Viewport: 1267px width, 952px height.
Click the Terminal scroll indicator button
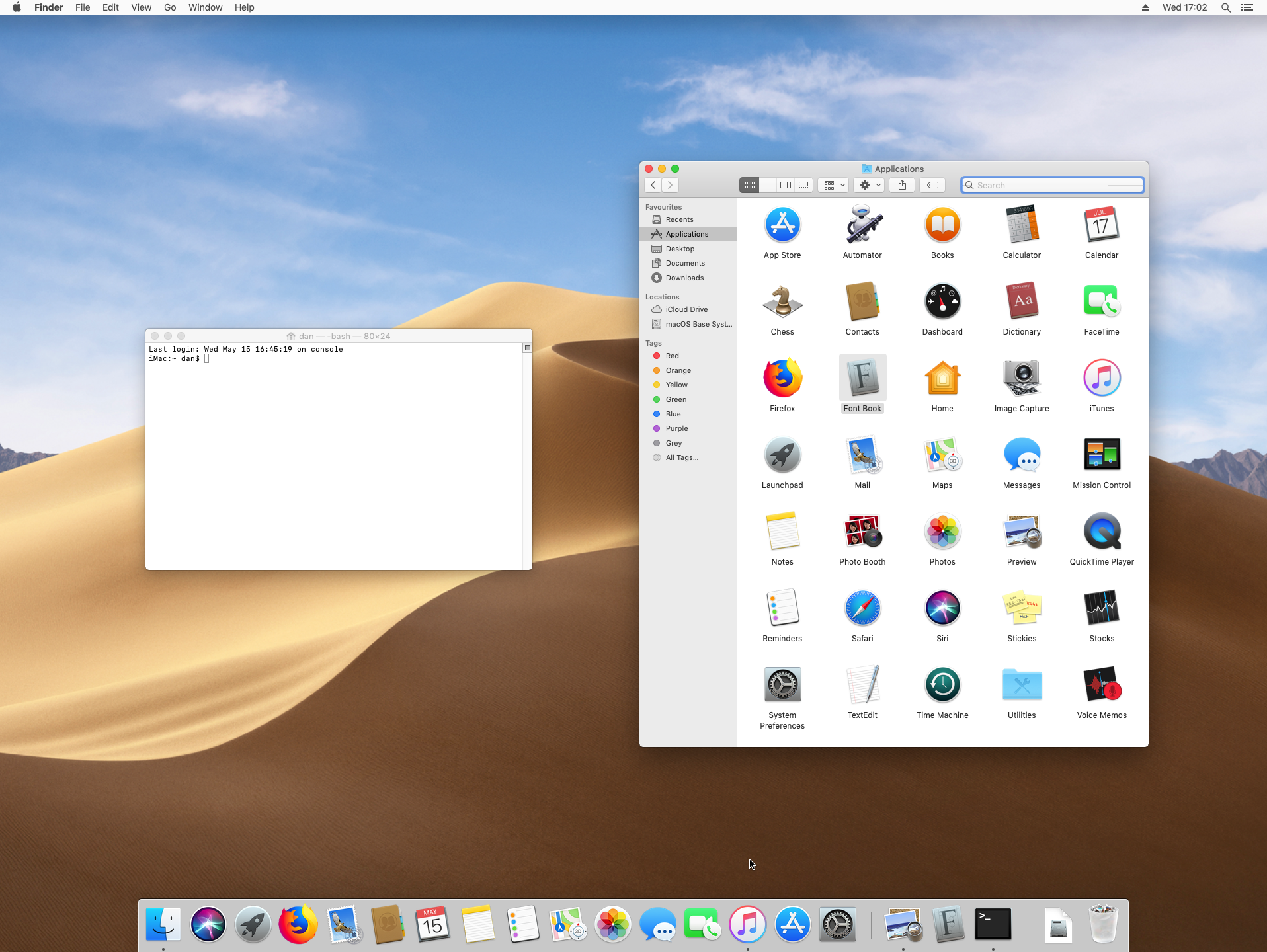click(x=527, y=348)
